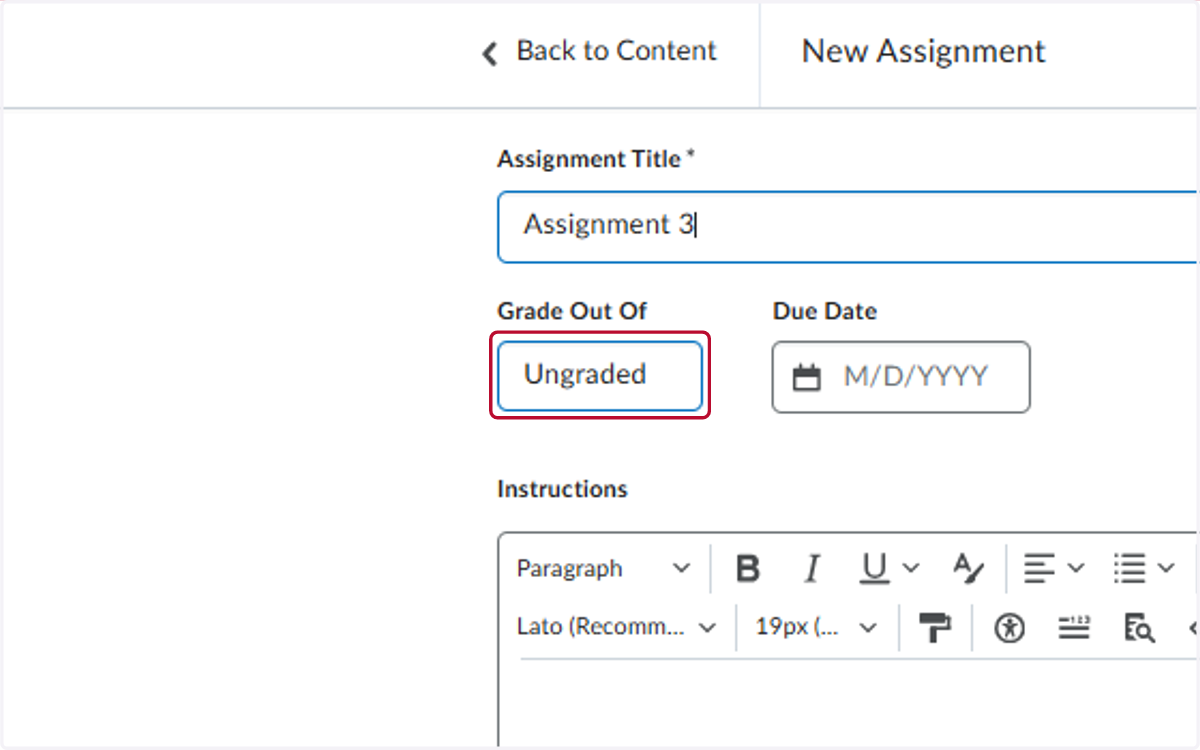The height and width of the screenshot is (750, 1200).
Task: Click the calendar icon in Due Date
Action: [x=806, y=377]
